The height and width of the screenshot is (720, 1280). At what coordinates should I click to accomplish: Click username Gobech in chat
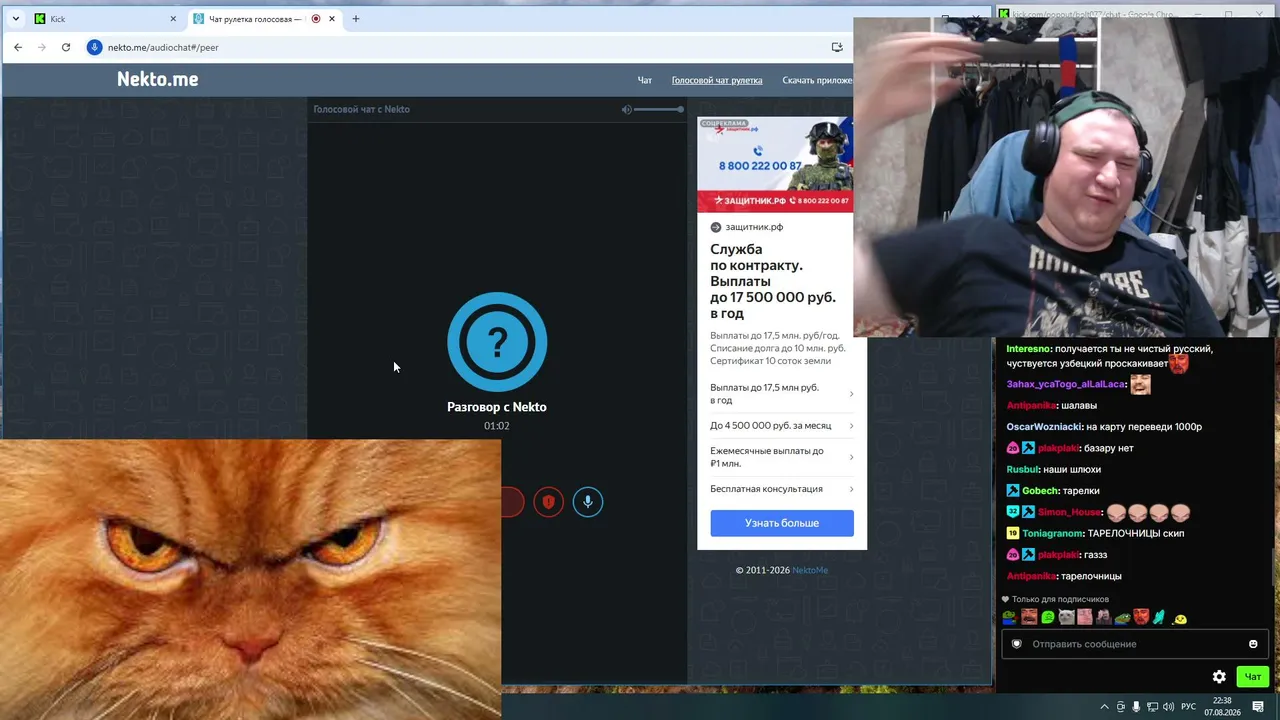tap(1040, 491)
